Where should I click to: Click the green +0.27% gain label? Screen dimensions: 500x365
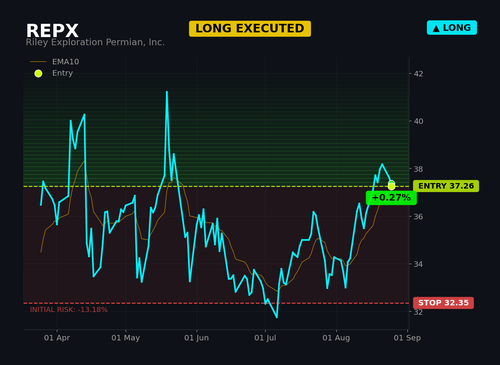coord(391,198)
